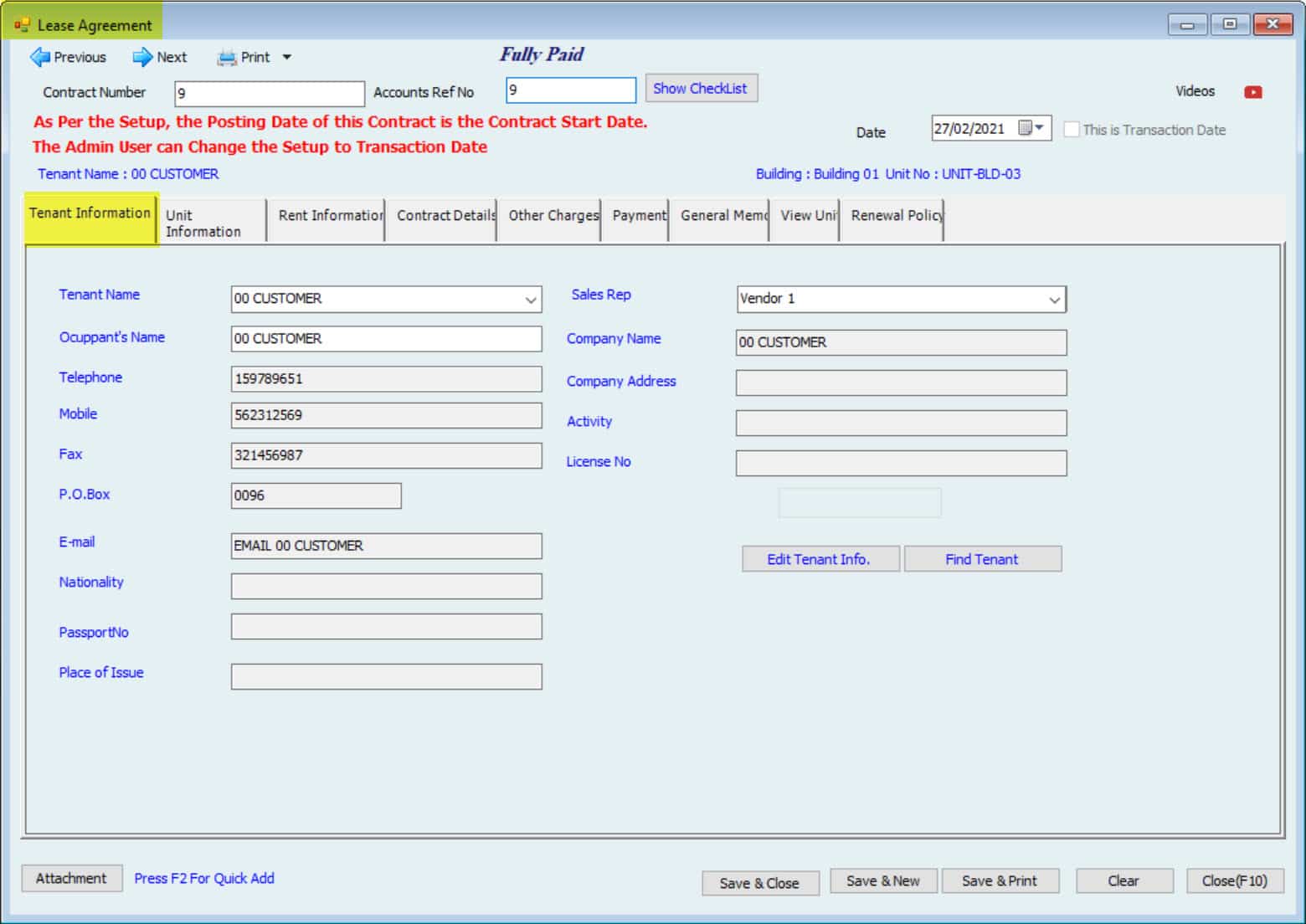
Task: Open the Videos YouTube icon
Action: click(x=1252, y=92)
